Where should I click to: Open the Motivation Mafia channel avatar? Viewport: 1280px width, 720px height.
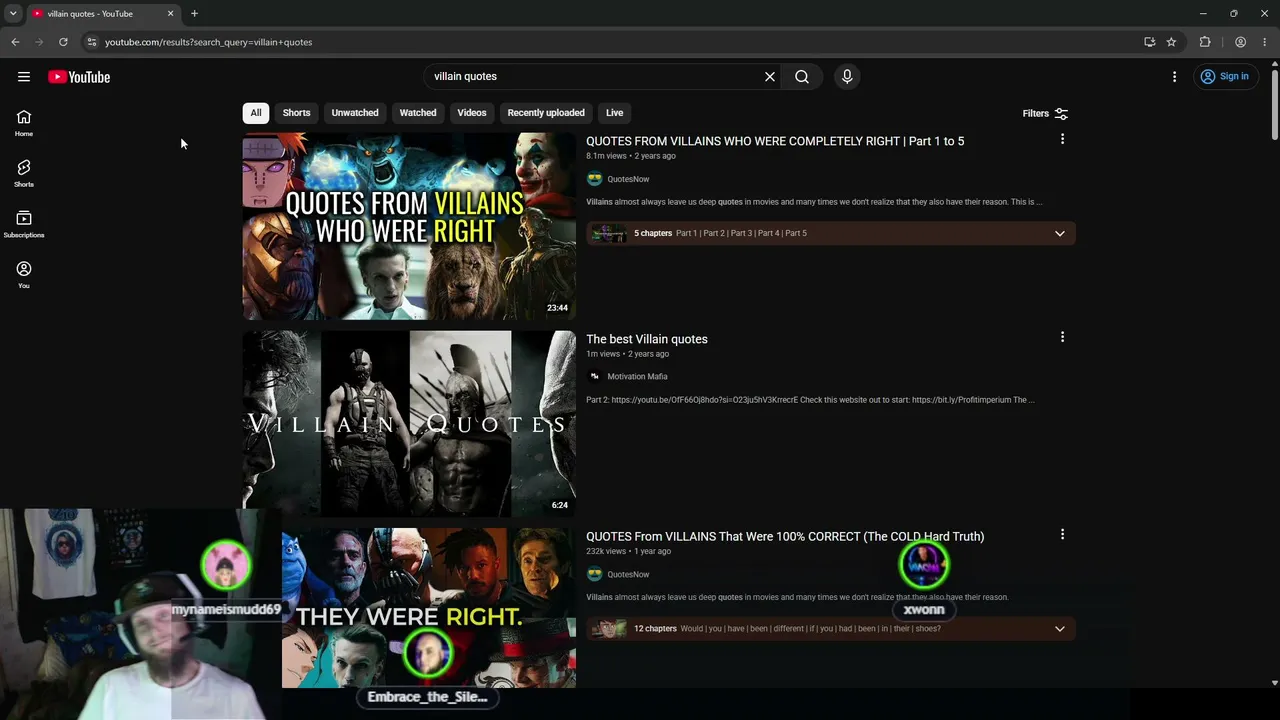(x=595, y=377)
